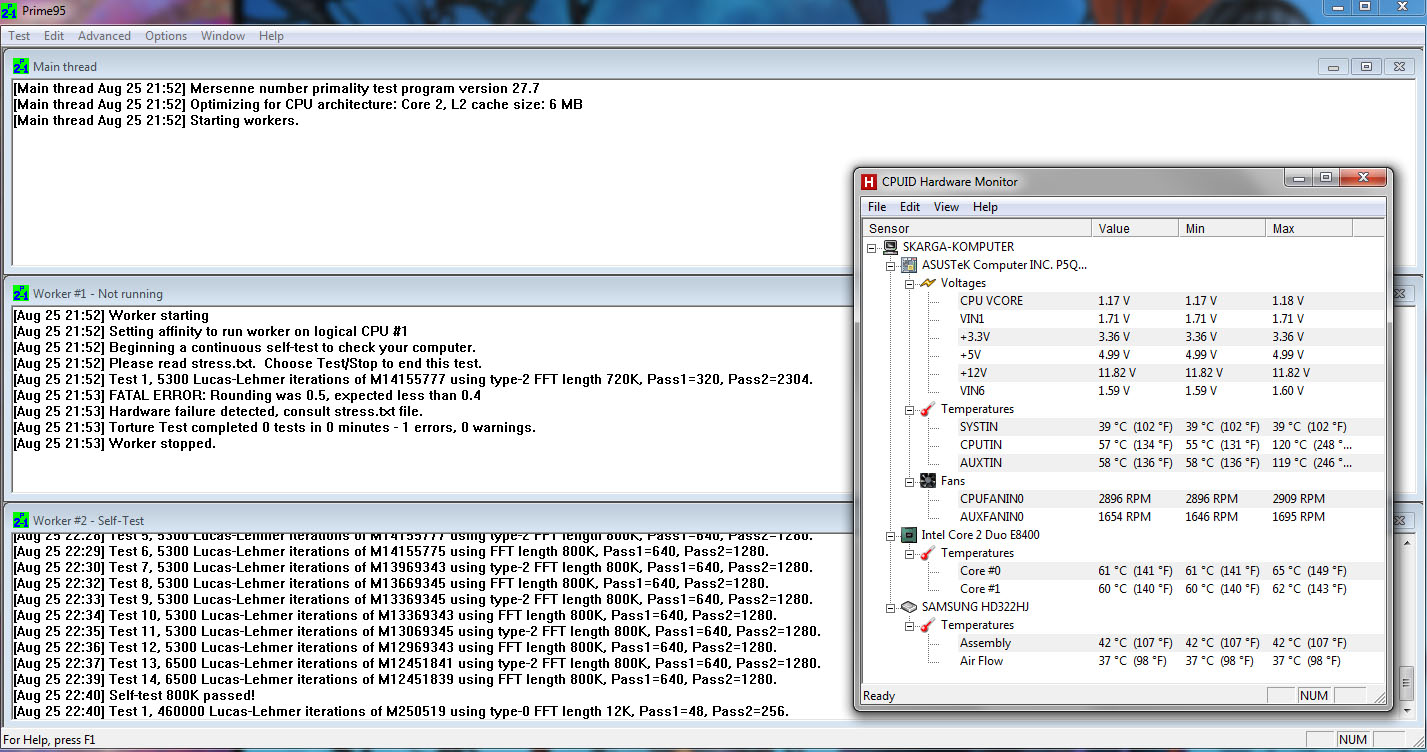Open the Prime95 Edit menu
This screenshot has height=752, width=1427.
54,36
